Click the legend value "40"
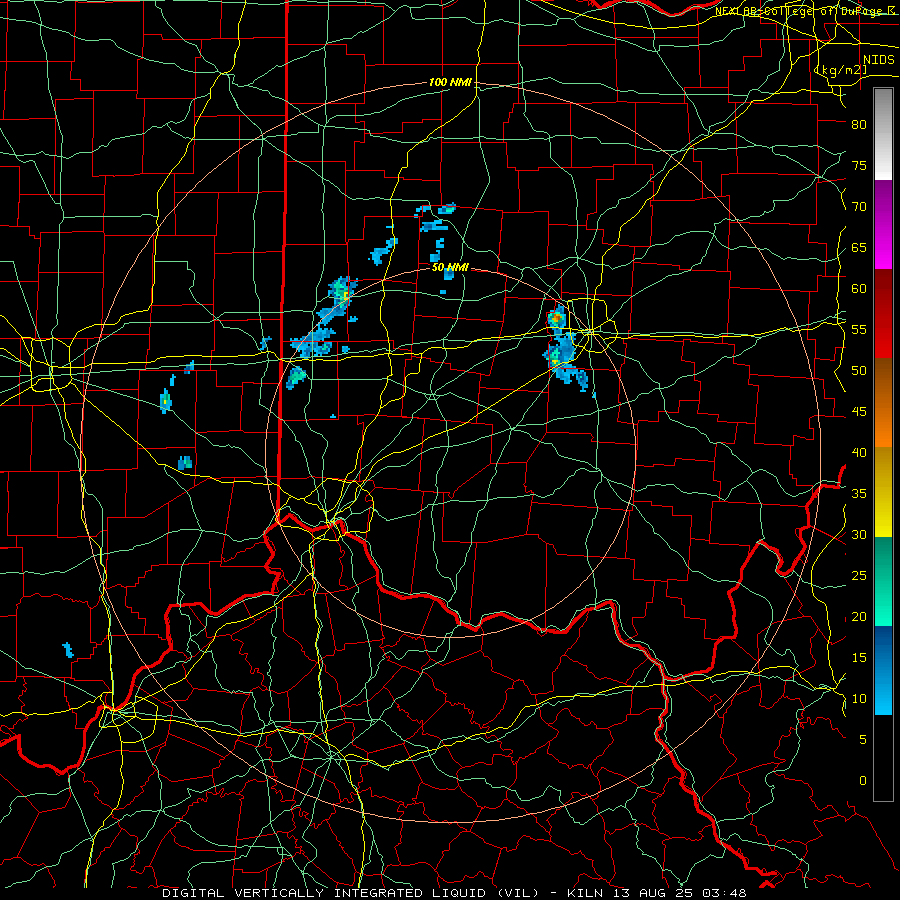The width and height of the screenshot is (900, 900). 859,453
